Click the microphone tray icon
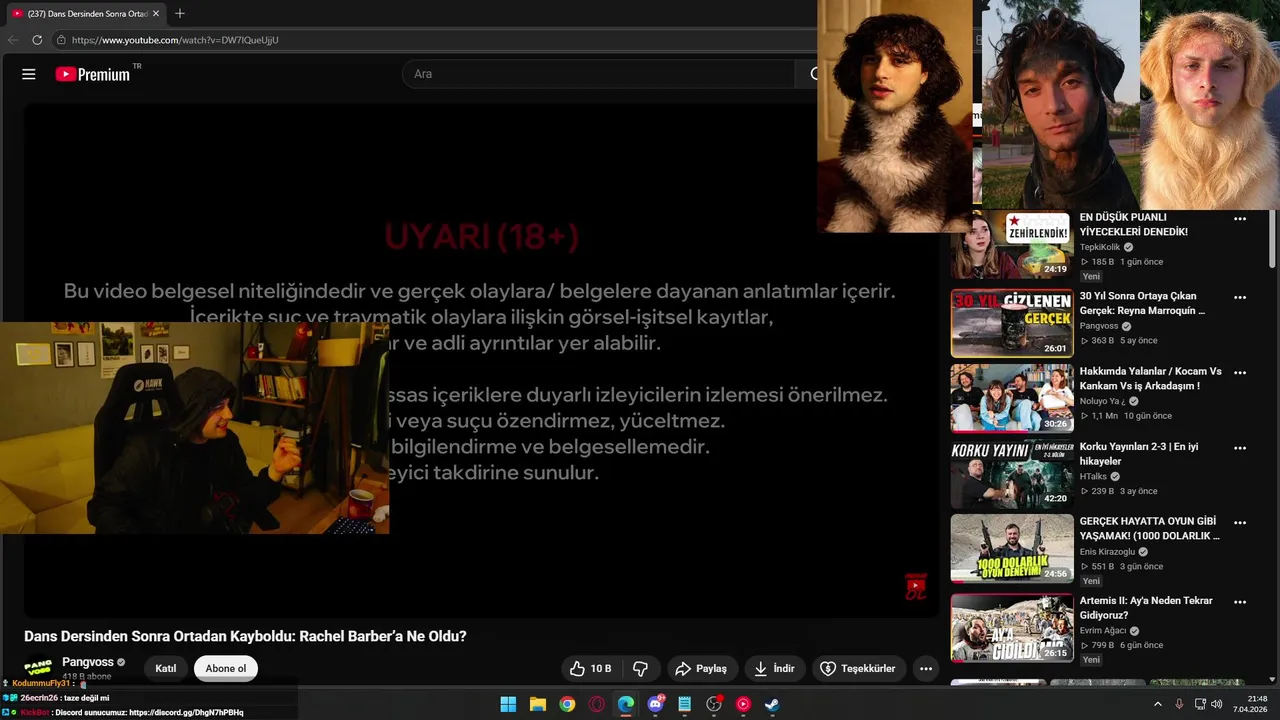Screen dimensions: 1280x720 [x=1179, y=704]
